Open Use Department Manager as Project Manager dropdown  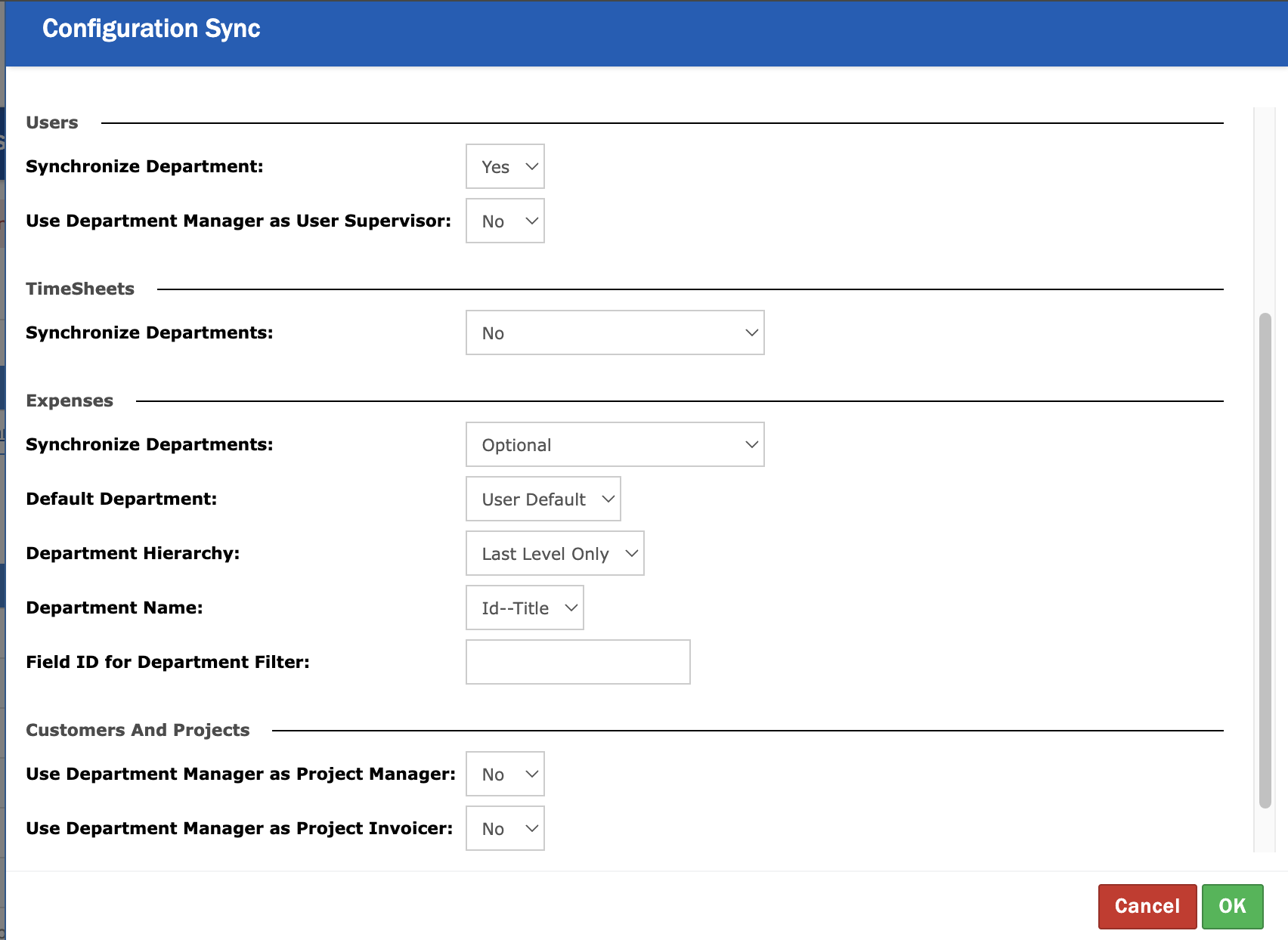click(x=505, y=774)
